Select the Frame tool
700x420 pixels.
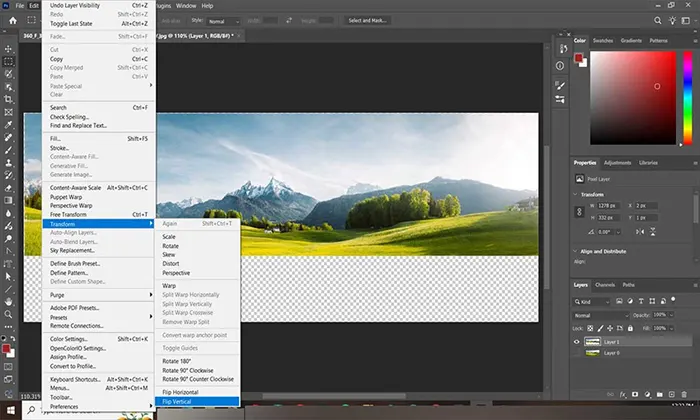(x=8, y=112)
